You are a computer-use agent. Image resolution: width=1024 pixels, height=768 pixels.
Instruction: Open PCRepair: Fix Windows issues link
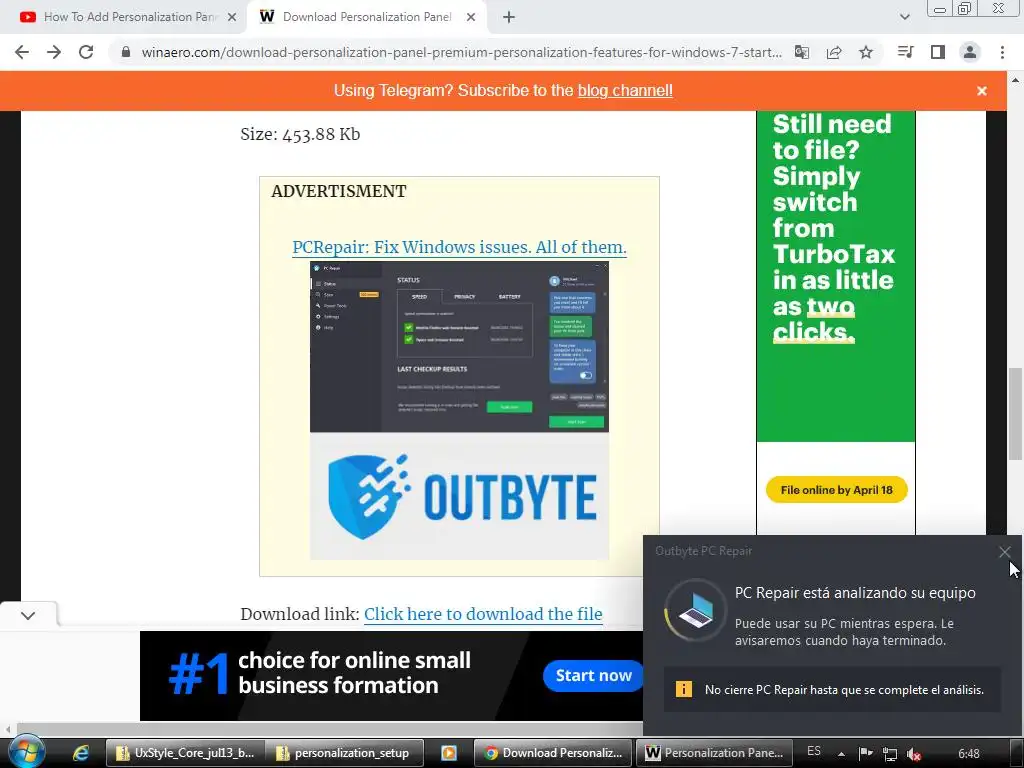[459, 248]
